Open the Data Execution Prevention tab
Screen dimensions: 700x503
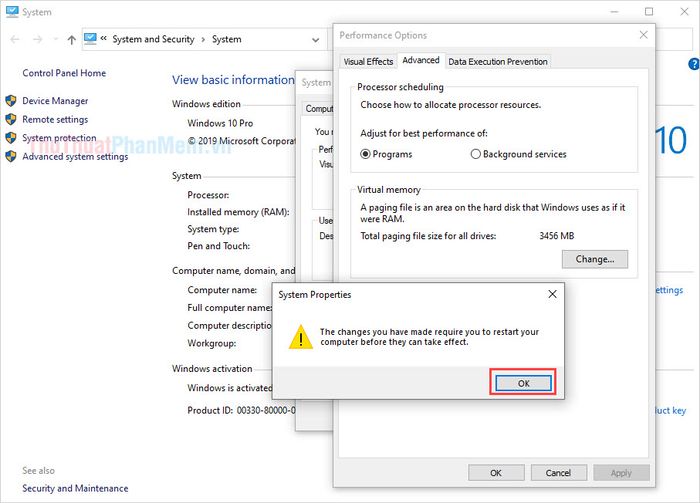(x=498, y=62)
